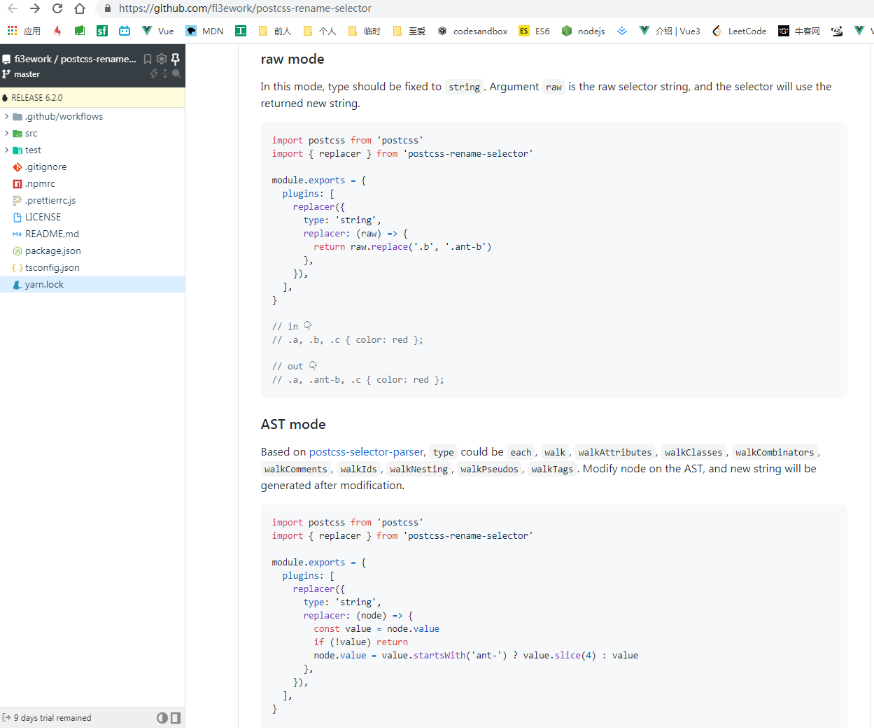Click the walkCombinators inline code
Image resolution: width=874 pixels, height=728 pixels.
[x=774, y=452]
